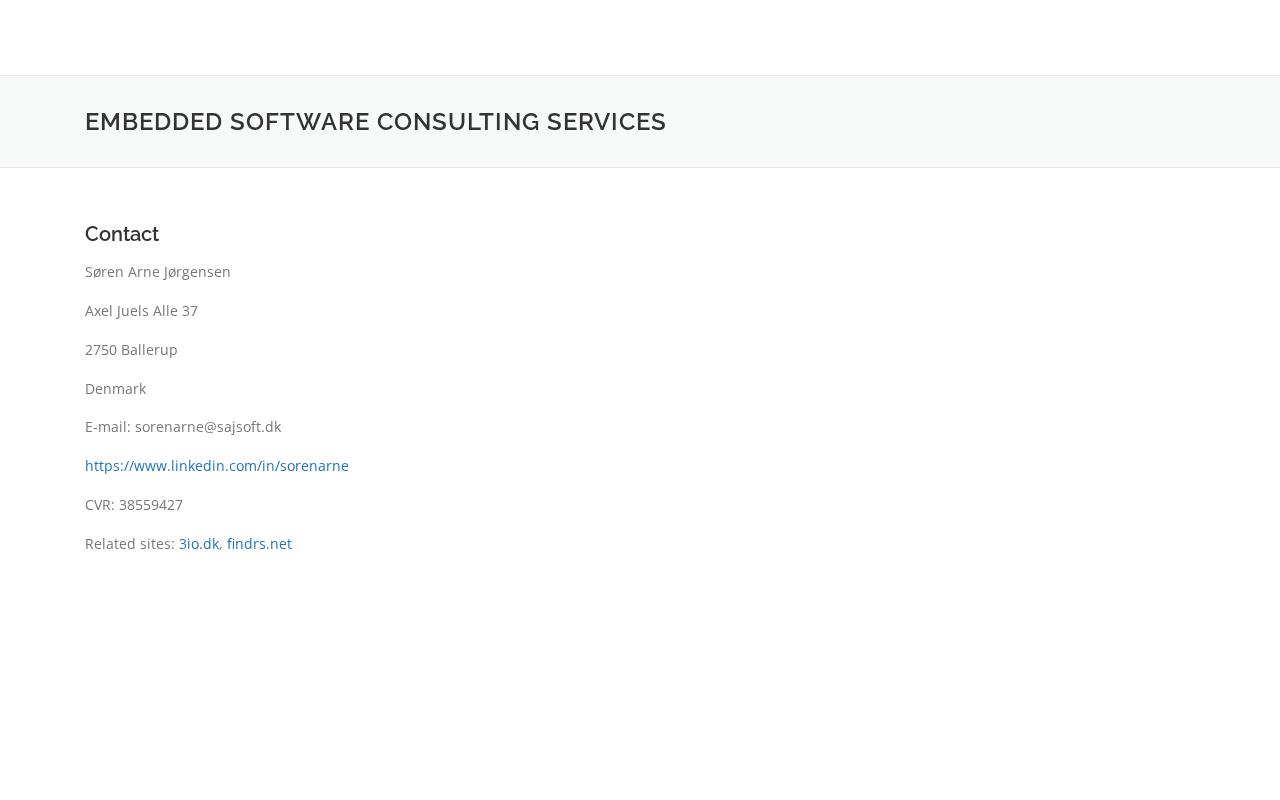Click the sorenarne@sajsoft.dk email address
Screen dimensions: 1280x800
[208, 427]
